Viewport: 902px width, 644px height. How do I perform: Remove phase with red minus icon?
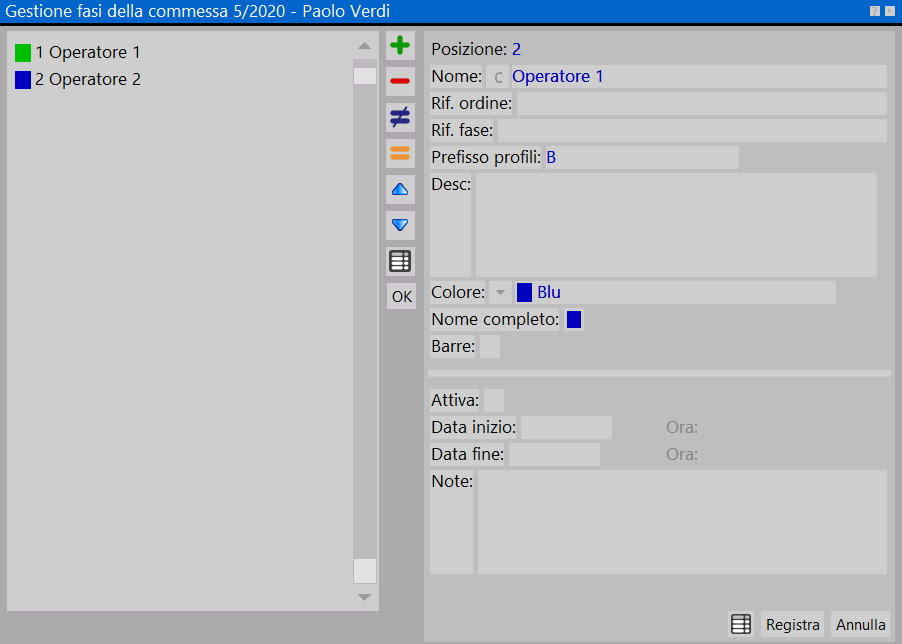pos(400,81)
